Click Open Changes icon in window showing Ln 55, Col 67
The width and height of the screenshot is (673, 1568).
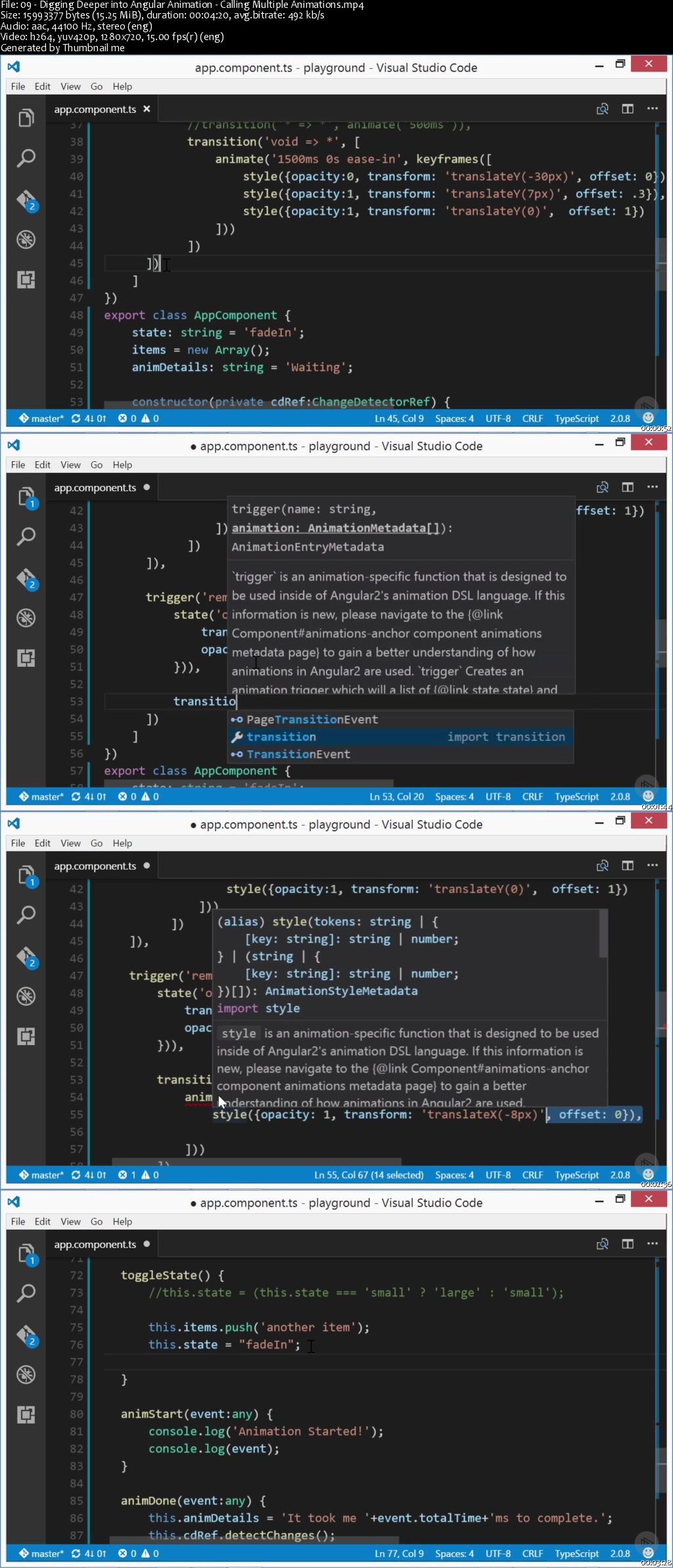click(x=602, y=866)
